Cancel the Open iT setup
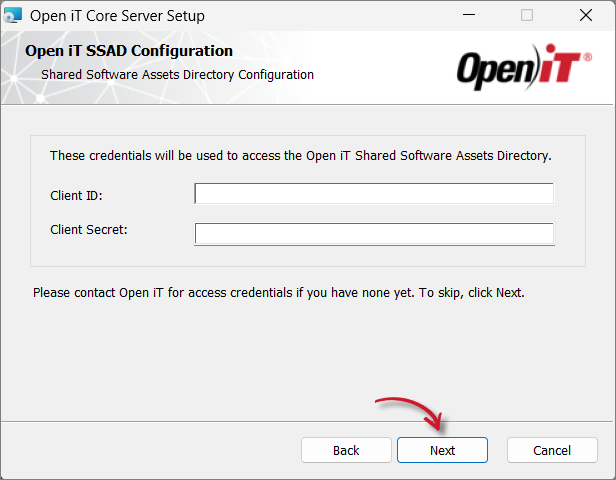Image resolution: width=616 pixels, height=480 pixels. click(x=552, y=450)
